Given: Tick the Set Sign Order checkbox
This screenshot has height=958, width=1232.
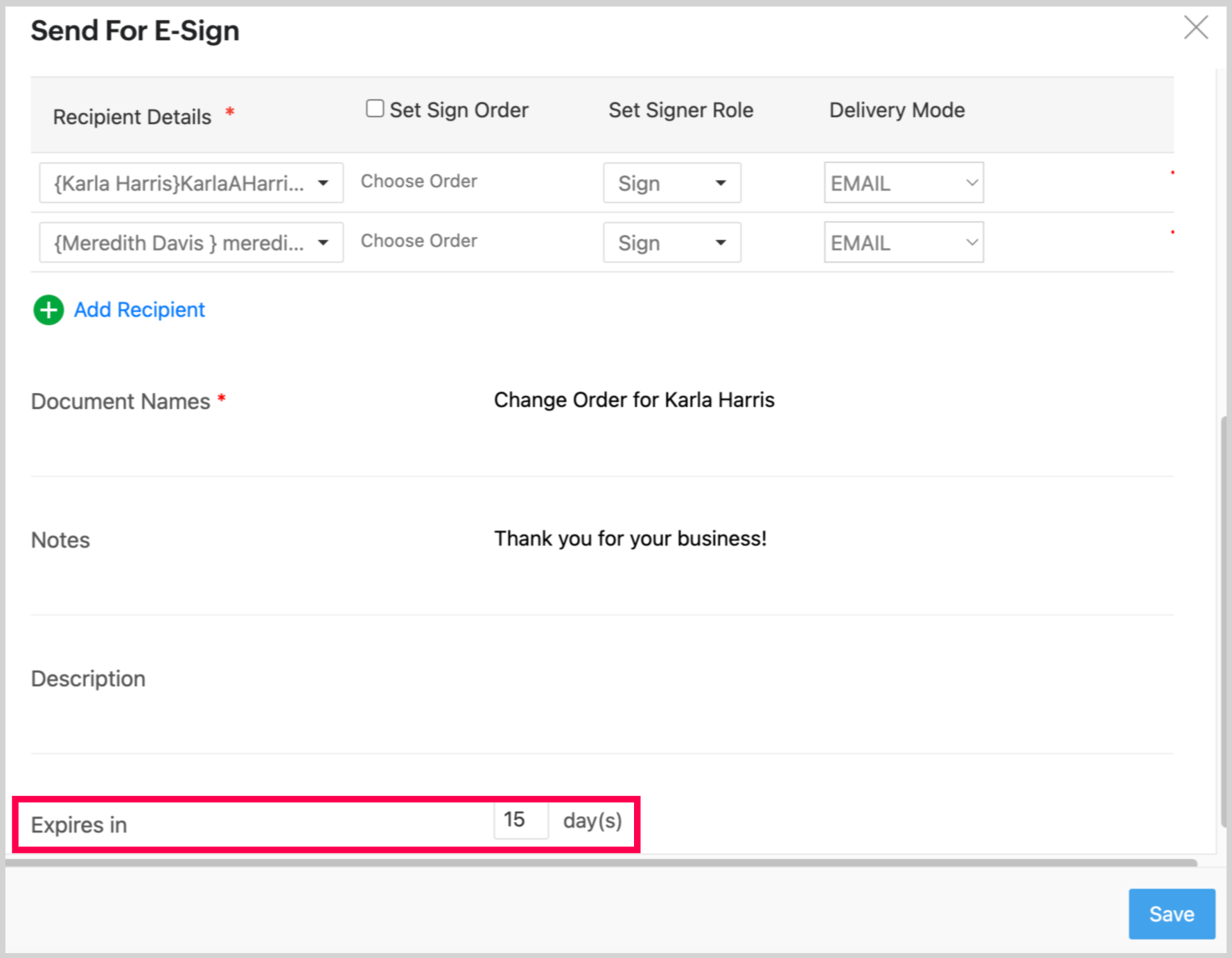Looking at the screenshot, I should pyautogui.click(x=375, y=109).
